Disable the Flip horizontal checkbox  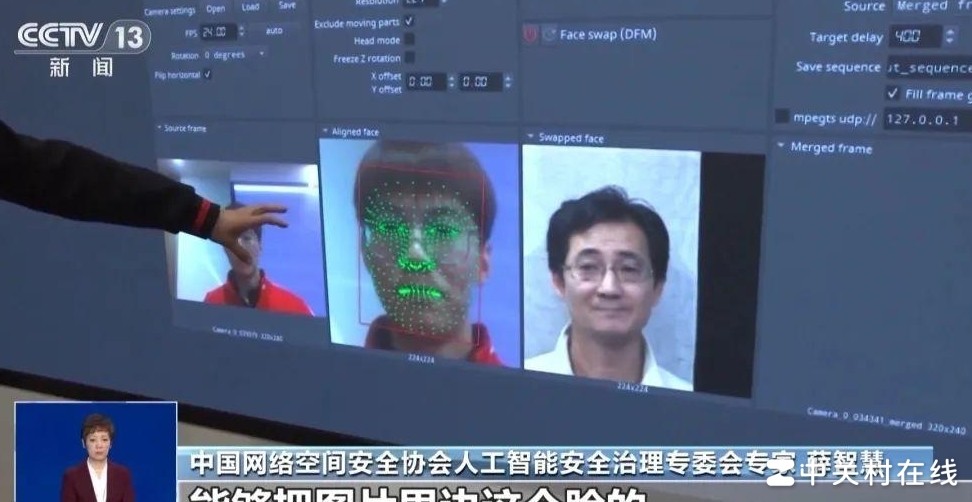pyautogui.click(x=207, y=74)
